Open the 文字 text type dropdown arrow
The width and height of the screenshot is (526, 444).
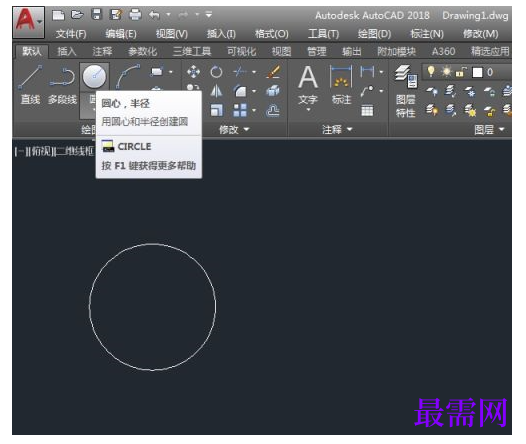pos(308,110)
